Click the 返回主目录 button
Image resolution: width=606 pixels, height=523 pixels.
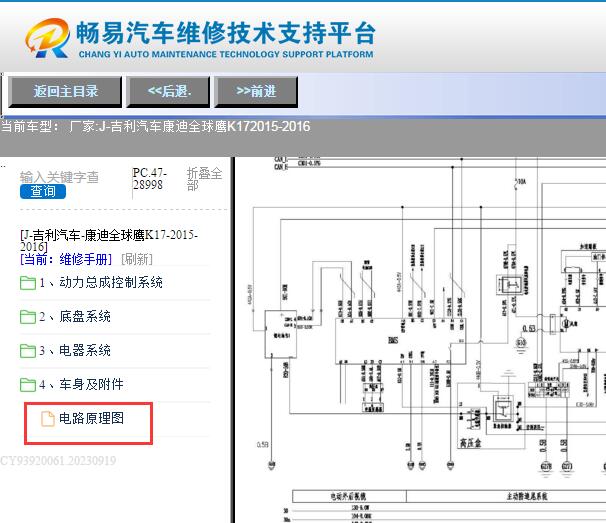point(65,92)
